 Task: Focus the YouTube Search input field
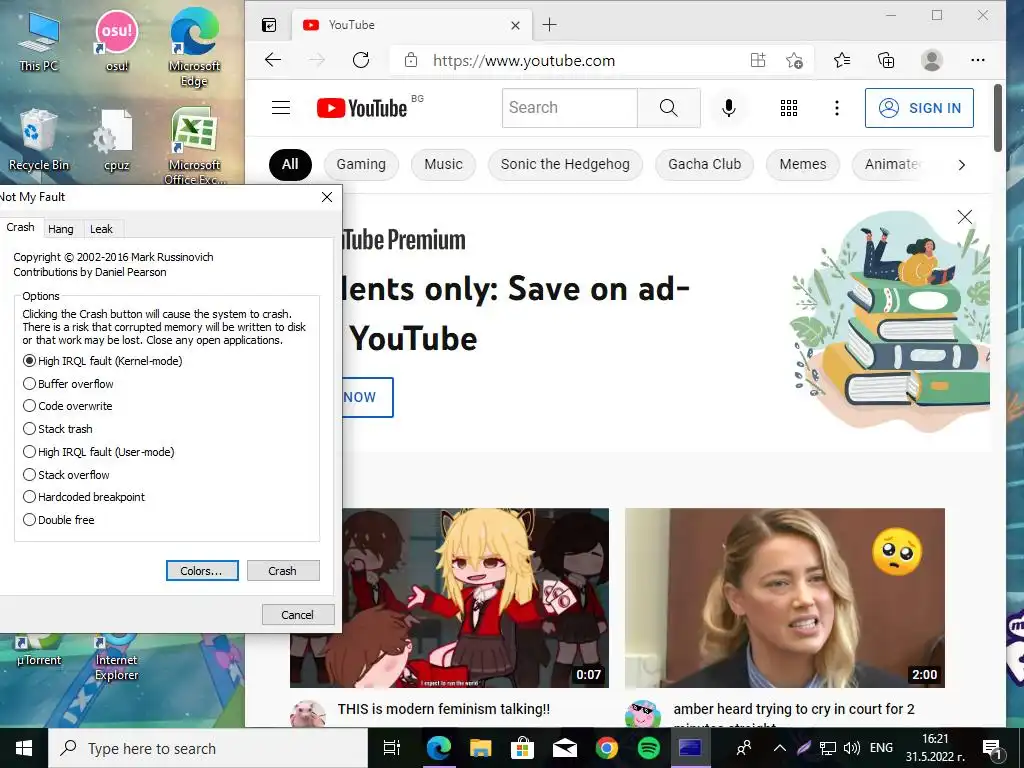pos(569,108)
